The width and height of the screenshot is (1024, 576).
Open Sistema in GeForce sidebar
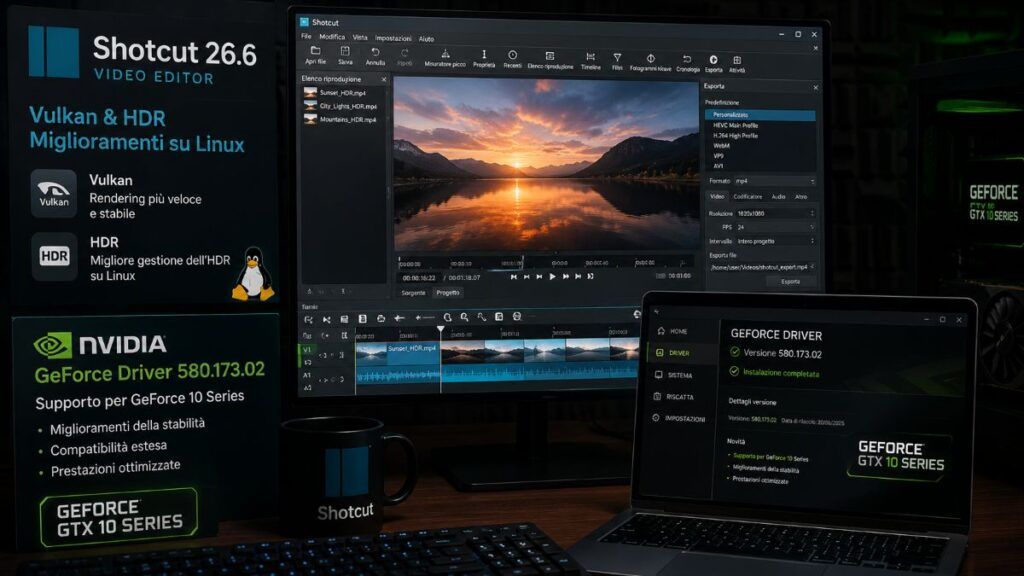click(x=673, y=375)
